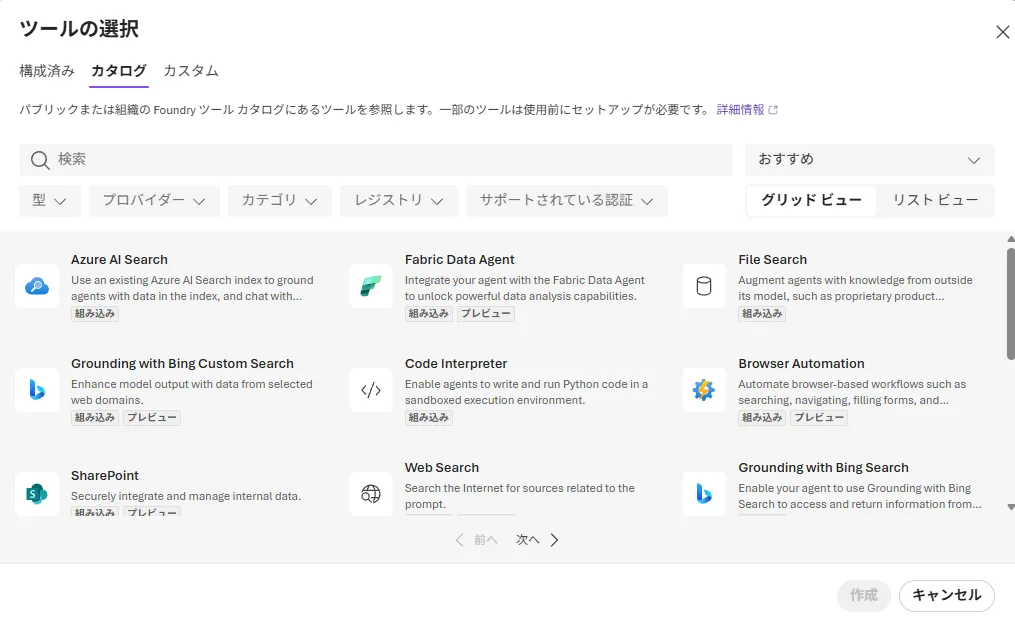Open the サポートされている認証 filter
This screenshot has width=1015, height=626.
[566, 201]
